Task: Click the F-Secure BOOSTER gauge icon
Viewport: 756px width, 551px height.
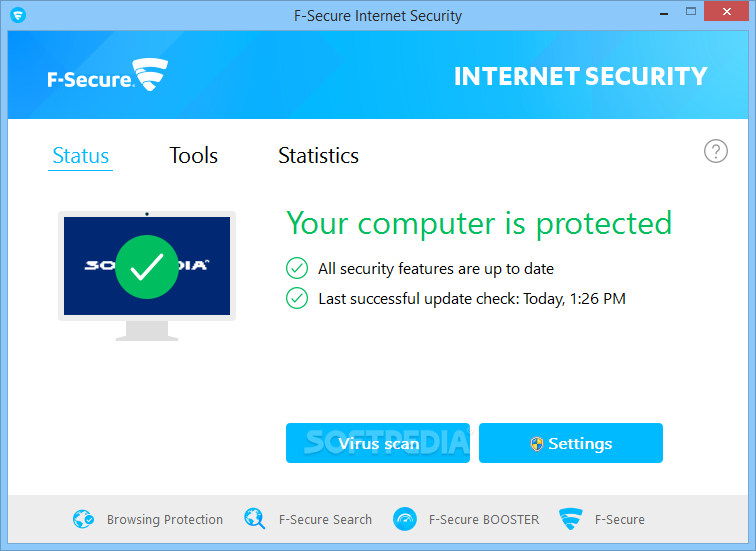Action: 405,519
